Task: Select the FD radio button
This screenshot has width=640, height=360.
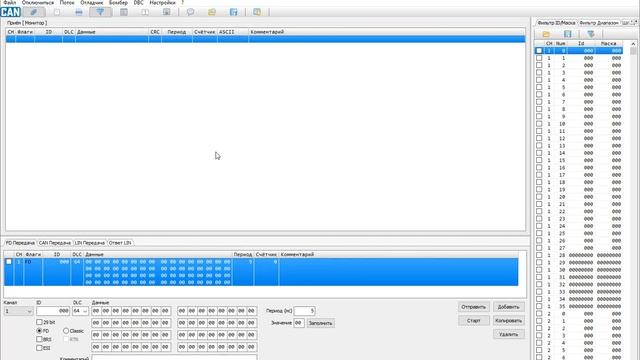Action: pyautogui.click(x=39, y=331)
